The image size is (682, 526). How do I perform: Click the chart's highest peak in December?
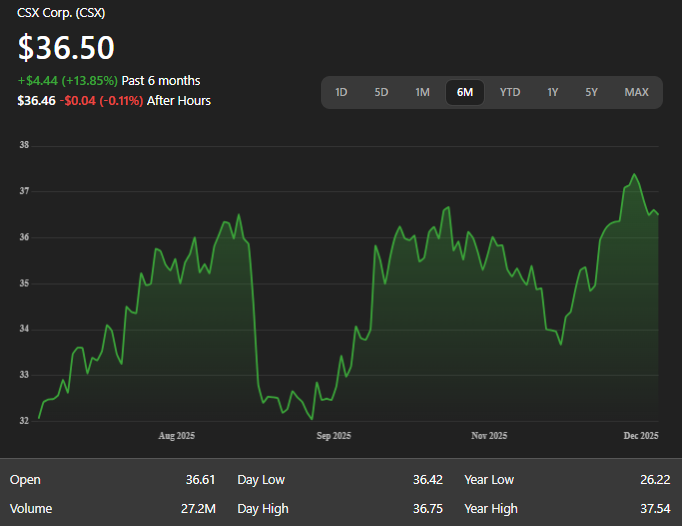click(x=634, y=174)
